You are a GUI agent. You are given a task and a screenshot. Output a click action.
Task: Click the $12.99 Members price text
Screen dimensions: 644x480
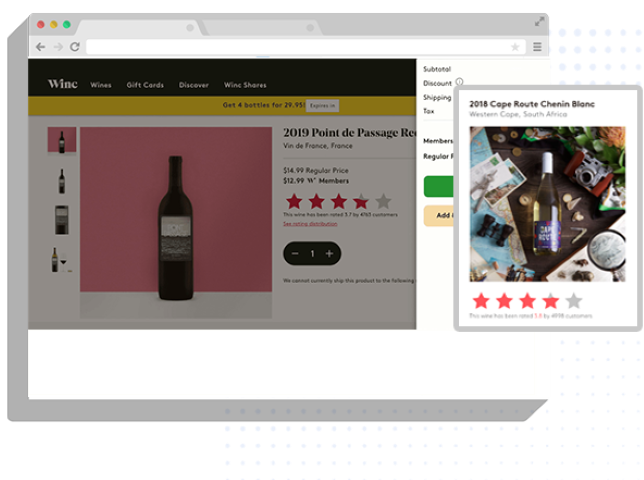(x=315, y=181)
